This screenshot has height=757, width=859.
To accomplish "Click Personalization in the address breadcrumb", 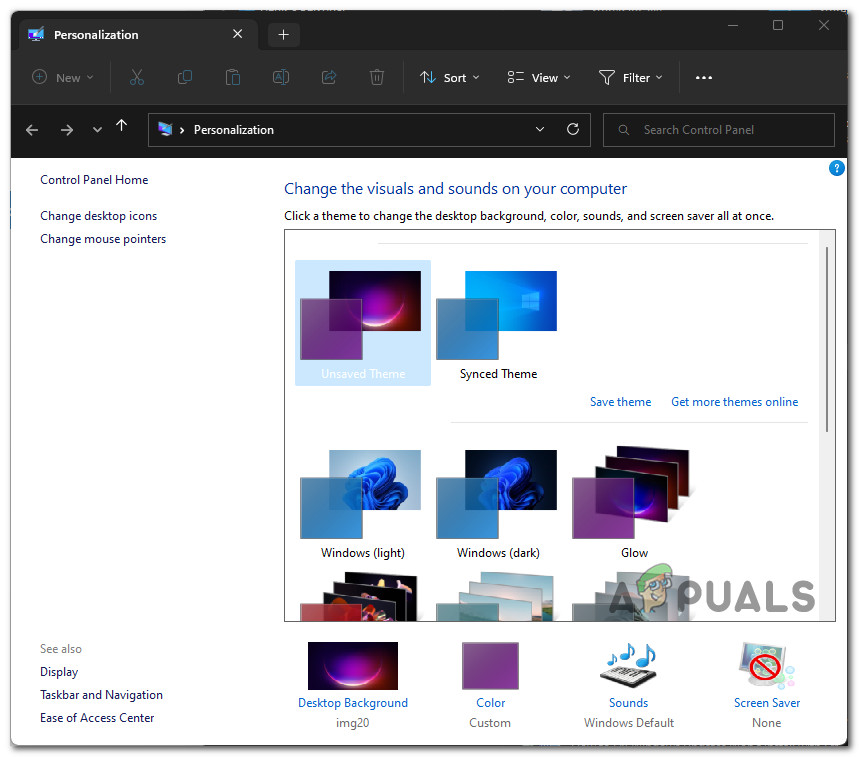I will click(233, 130).
